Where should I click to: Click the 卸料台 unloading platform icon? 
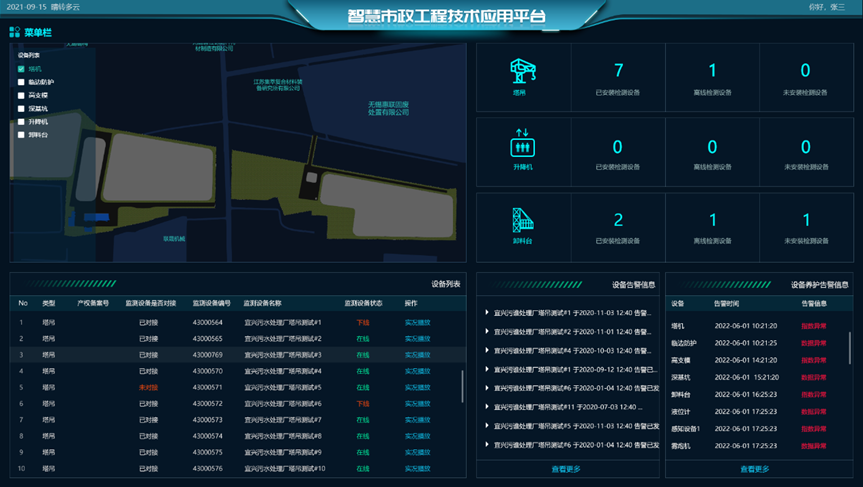coord(523,220)
